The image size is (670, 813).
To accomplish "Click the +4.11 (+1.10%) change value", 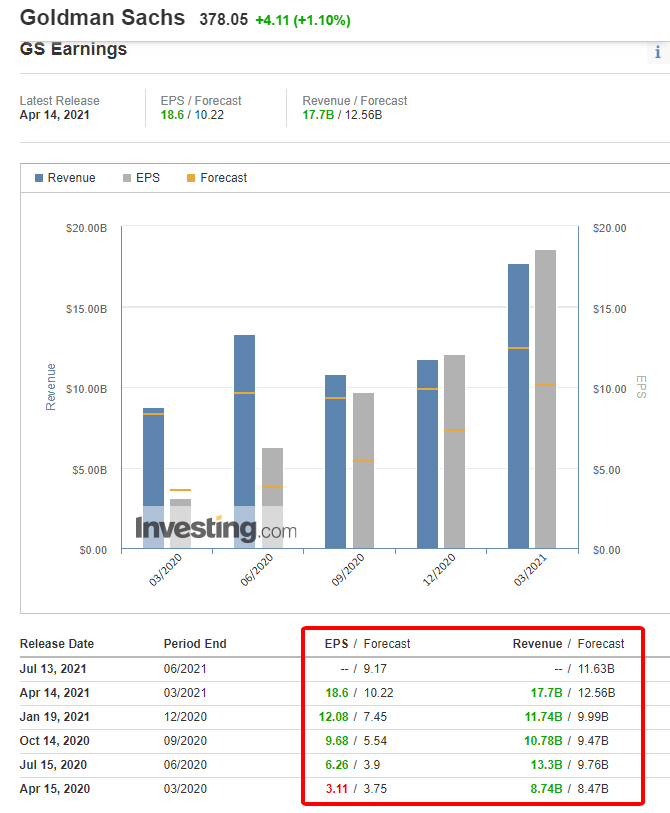I will [303, 20].
